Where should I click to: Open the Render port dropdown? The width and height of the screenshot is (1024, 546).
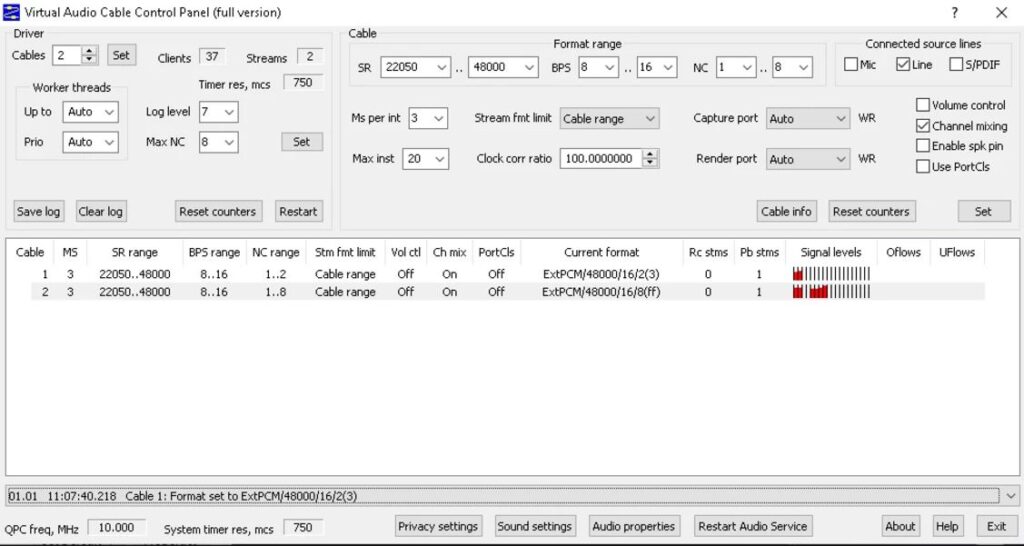click(807, 159)
